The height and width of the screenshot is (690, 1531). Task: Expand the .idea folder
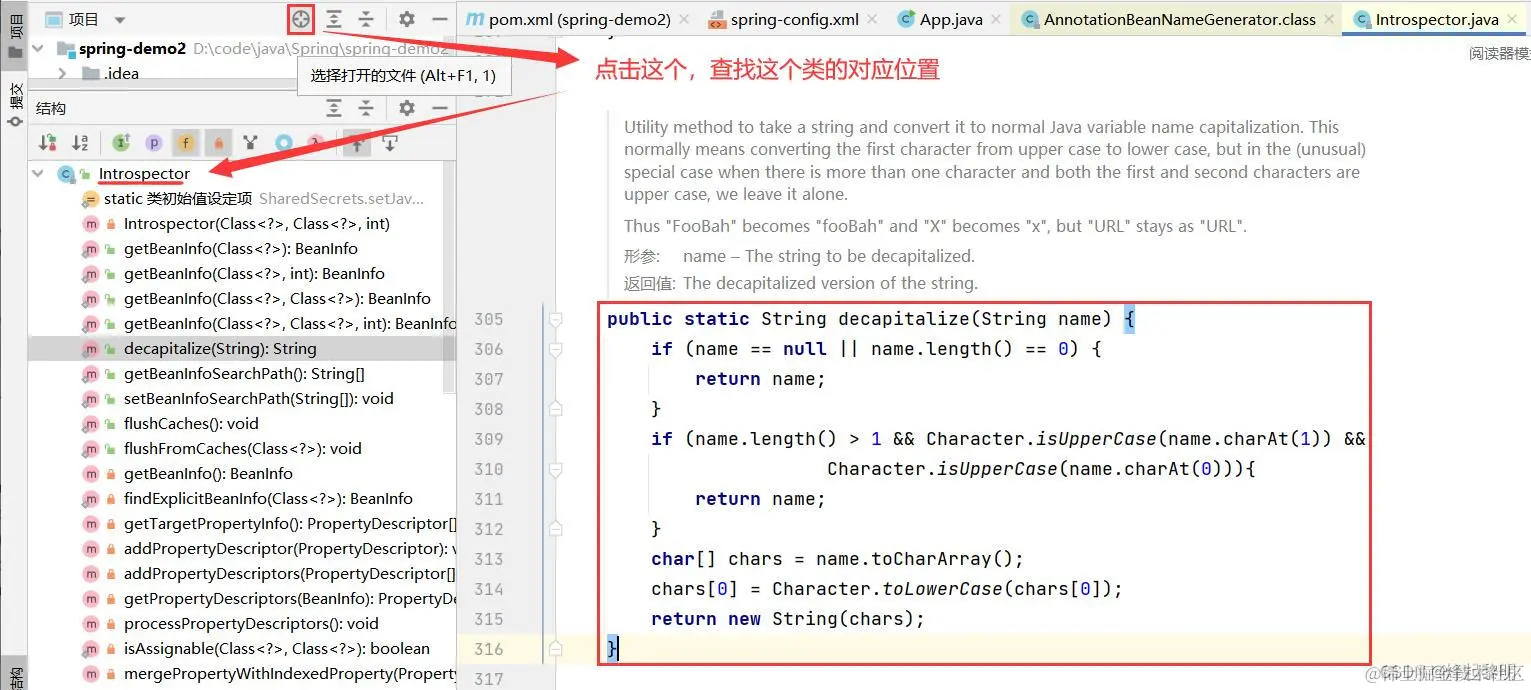tap(62, 73)
